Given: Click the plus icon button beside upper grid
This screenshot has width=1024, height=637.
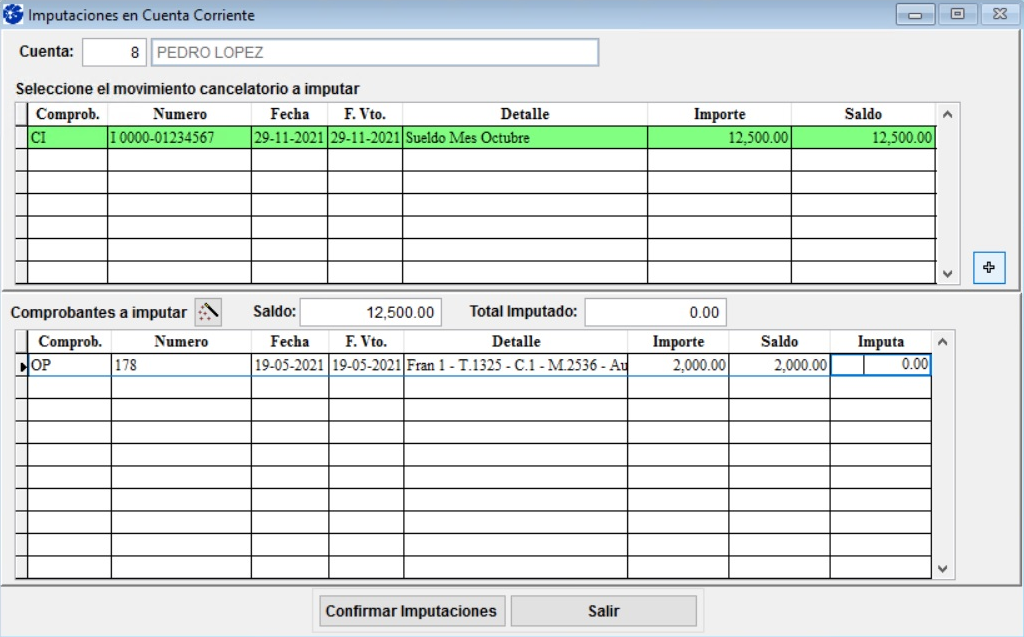Looking at the screenshot, I should pyautogui.click(x=989, y=267).
